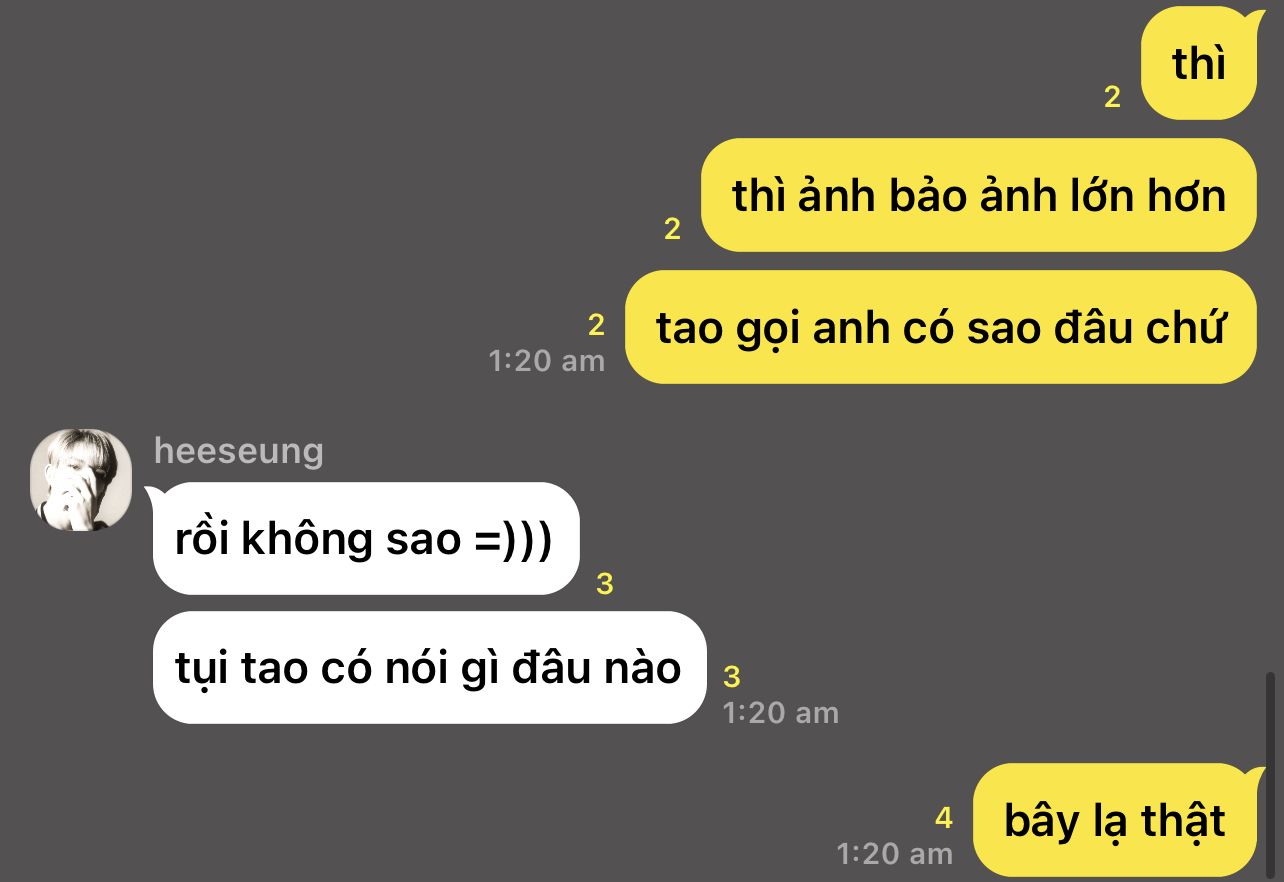Select the 'bây lạ thật' message bubble
Viewport: 1284px width, 882px height.
coord(1115,820)
